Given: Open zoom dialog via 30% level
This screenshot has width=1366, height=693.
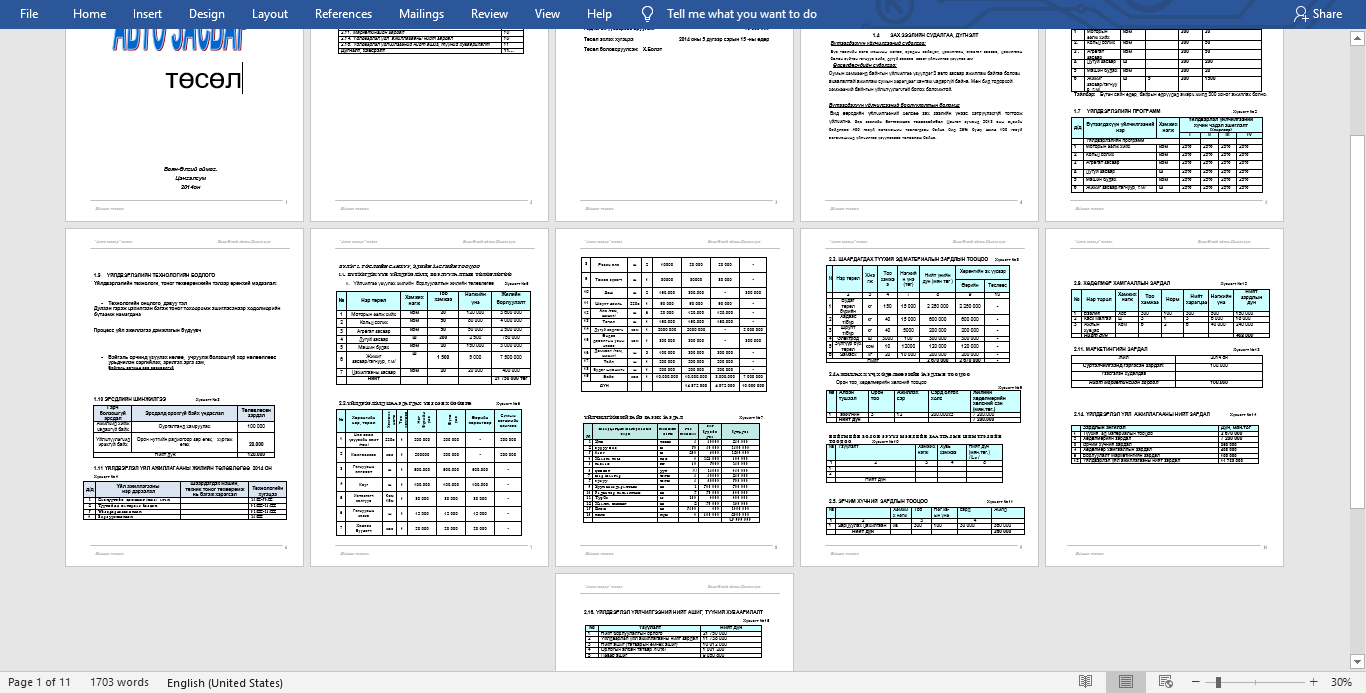Looking at the screenshot, I should click(1341, 683).
